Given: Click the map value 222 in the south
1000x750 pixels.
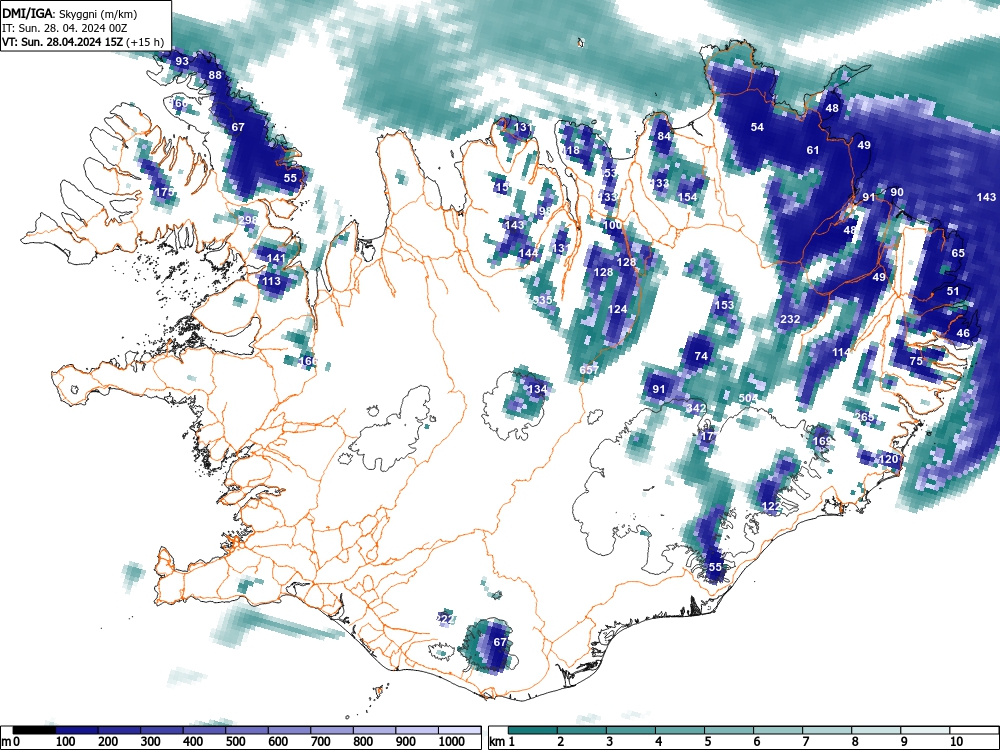Looking at the screenshot, I should point(445,619).
